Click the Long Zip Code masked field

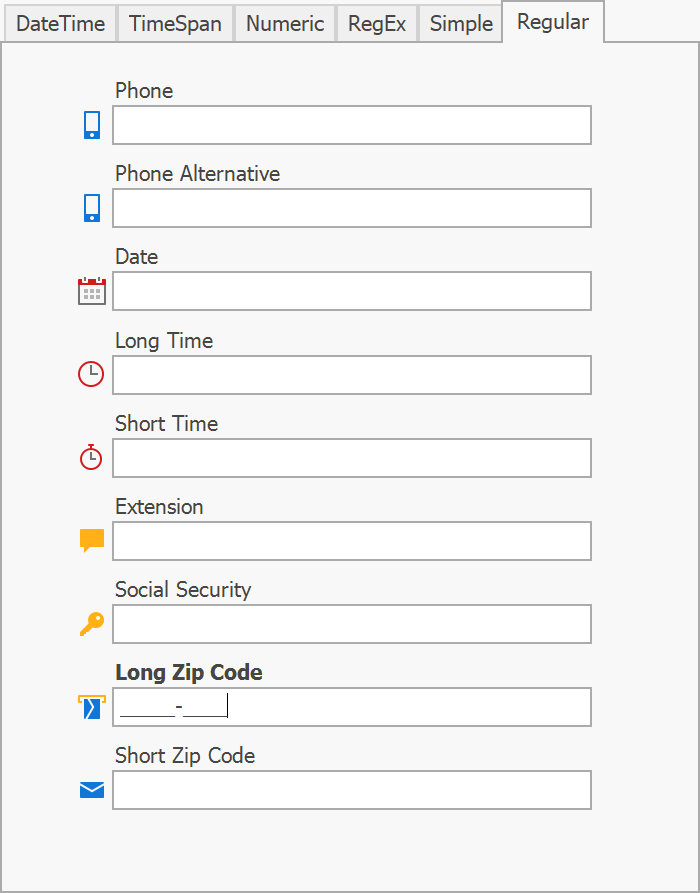pyautogui.click(x=352, y=707)
